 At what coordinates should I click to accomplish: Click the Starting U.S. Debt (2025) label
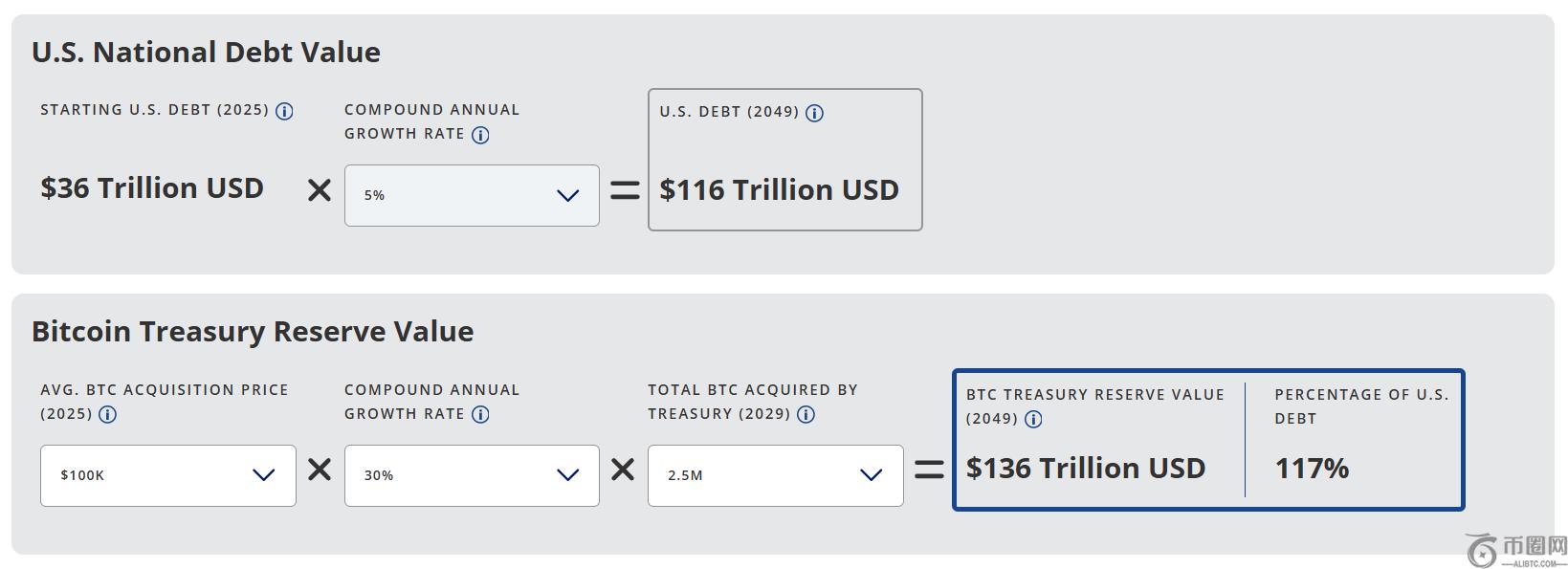(154, 110)
